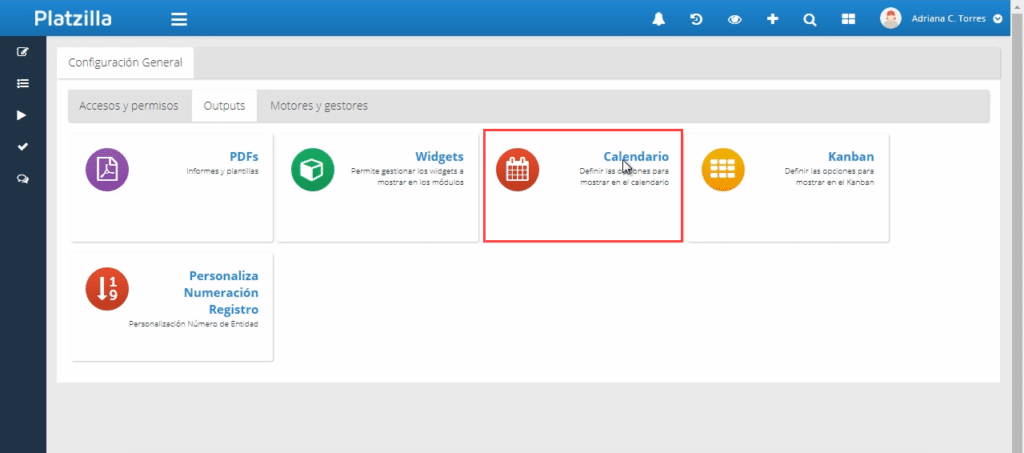Click the red numbering sort icon
Screen dimensions: 1024x453
(x=107, y=289)
